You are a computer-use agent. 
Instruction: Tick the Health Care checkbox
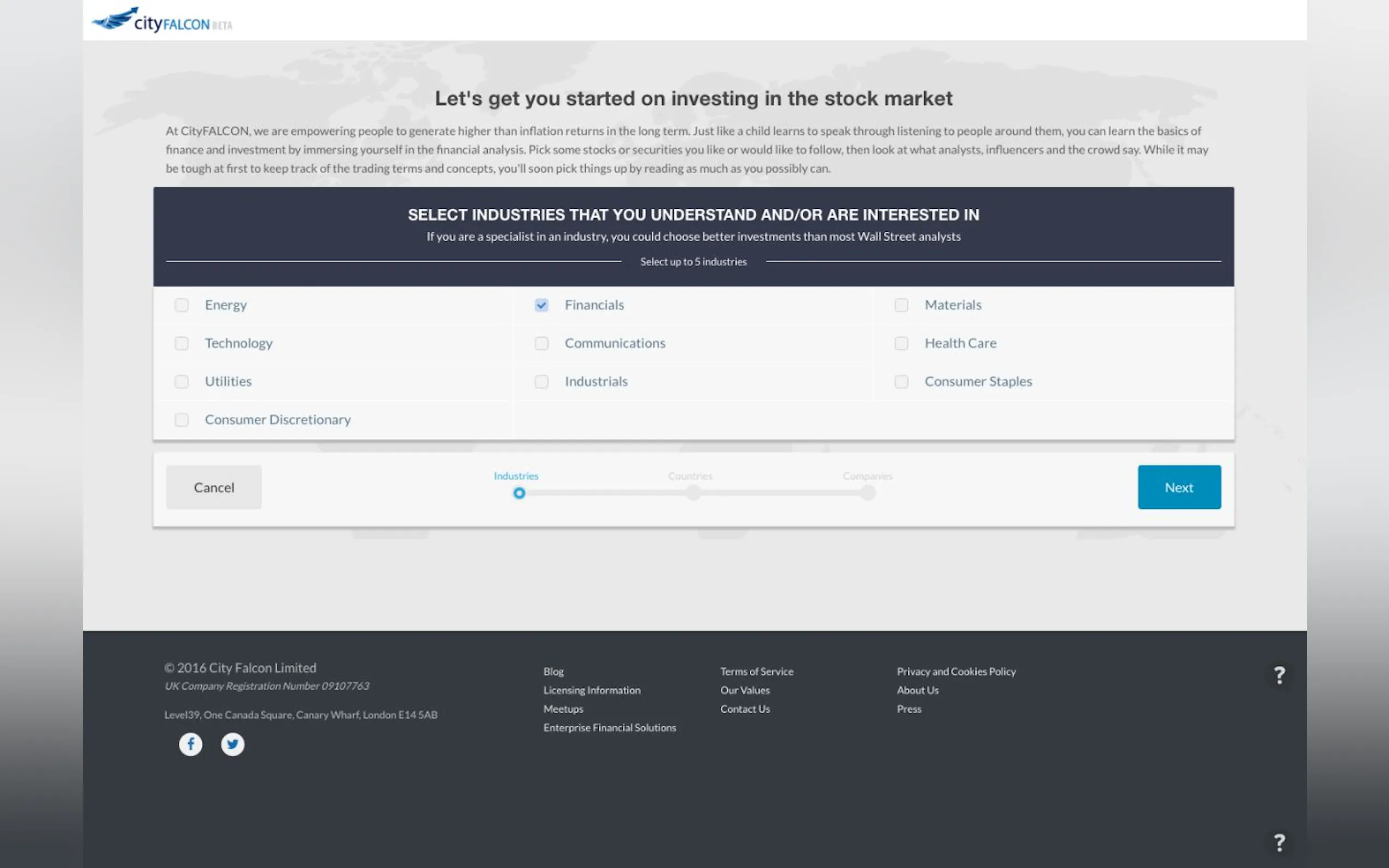901,343
